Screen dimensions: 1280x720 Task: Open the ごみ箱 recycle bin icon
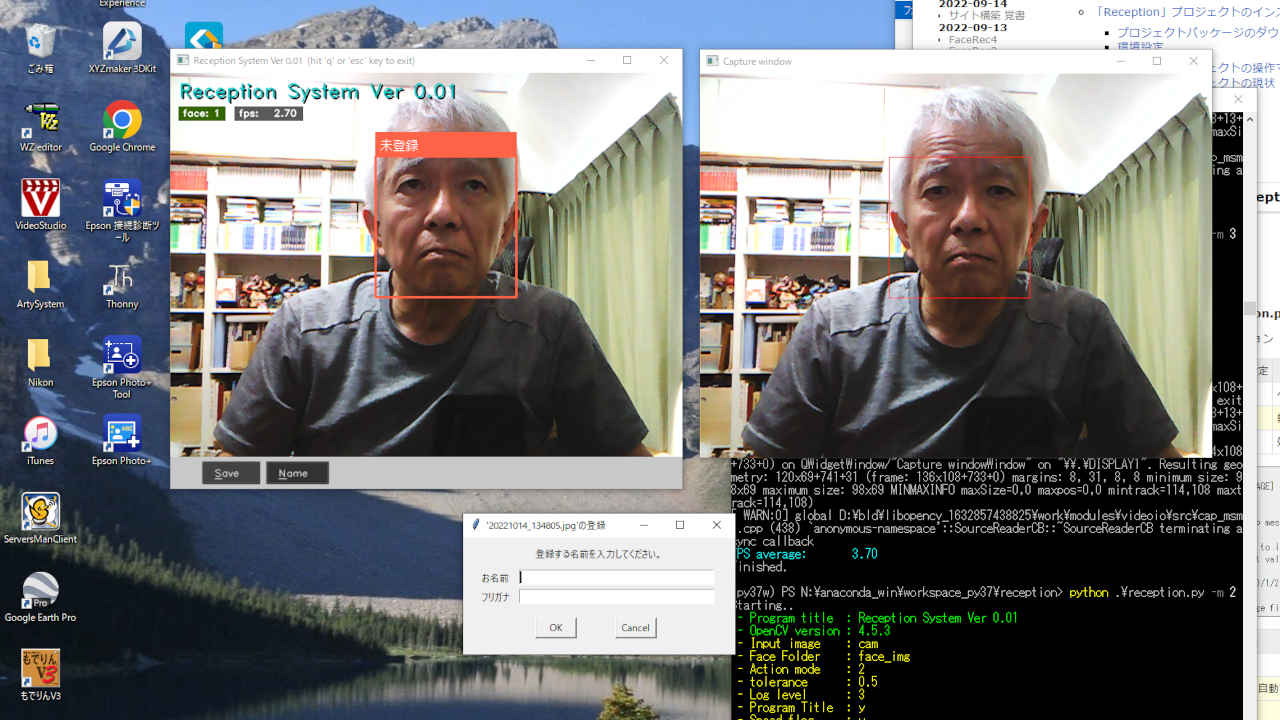click(x=41, y=44)
